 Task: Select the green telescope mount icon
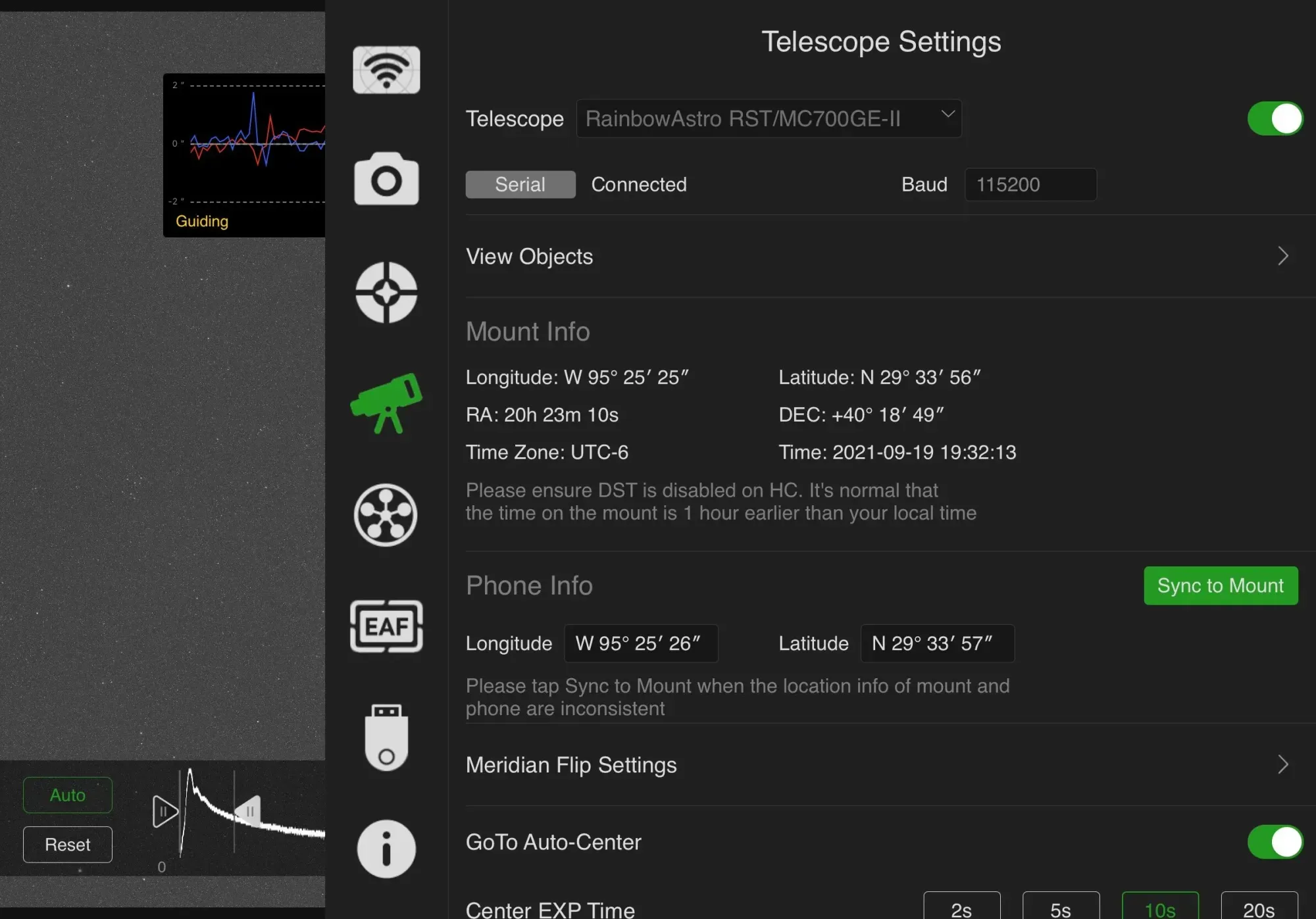coord(386,403)
